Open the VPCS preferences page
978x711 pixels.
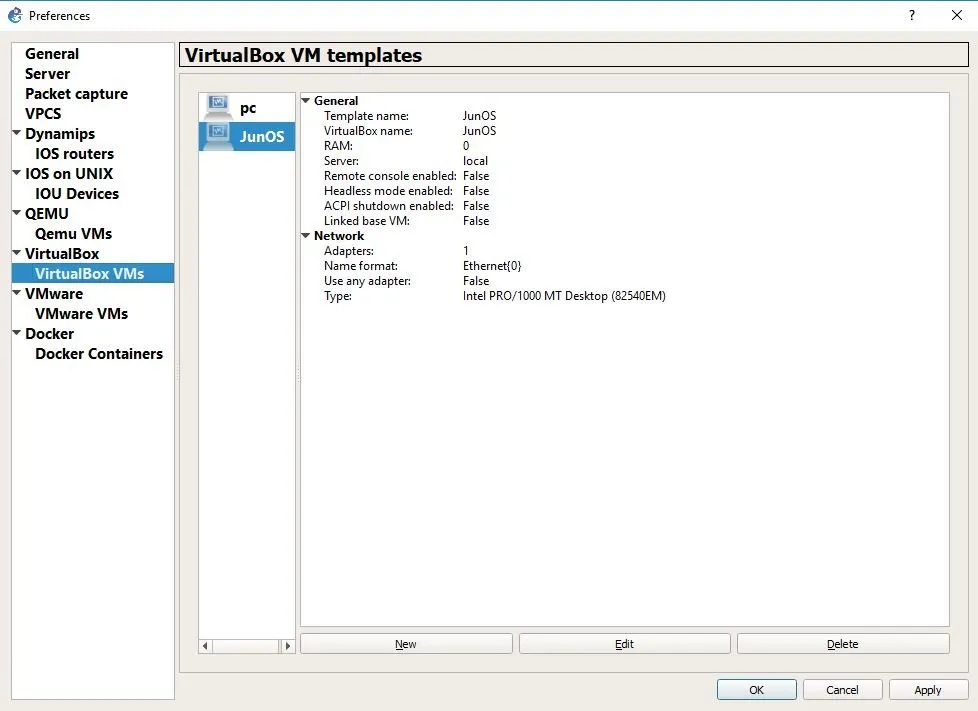[x=43, y=114]
